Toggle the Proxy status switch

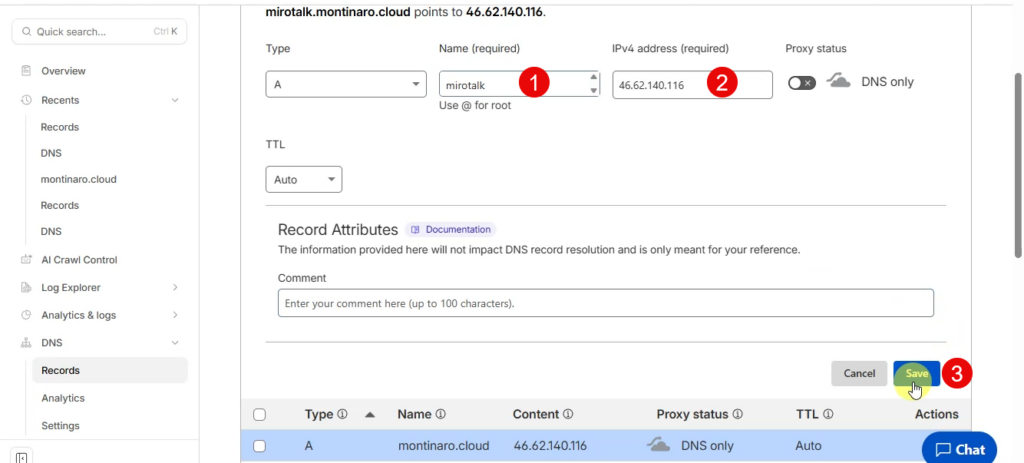[801, 83]
